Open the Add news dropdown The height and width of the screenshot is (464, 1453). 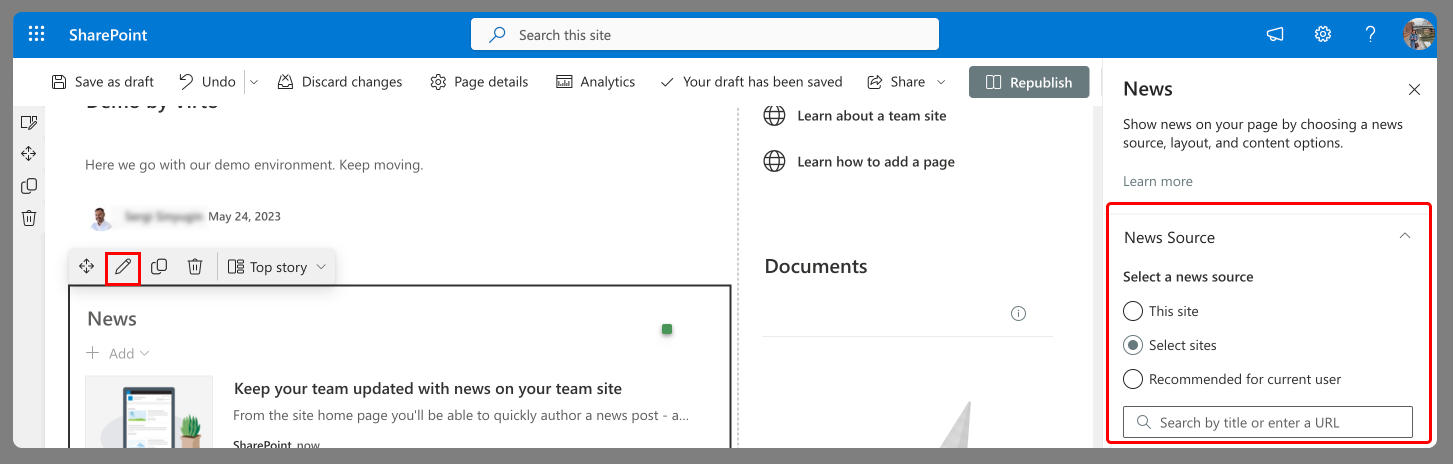pos(118,353)
